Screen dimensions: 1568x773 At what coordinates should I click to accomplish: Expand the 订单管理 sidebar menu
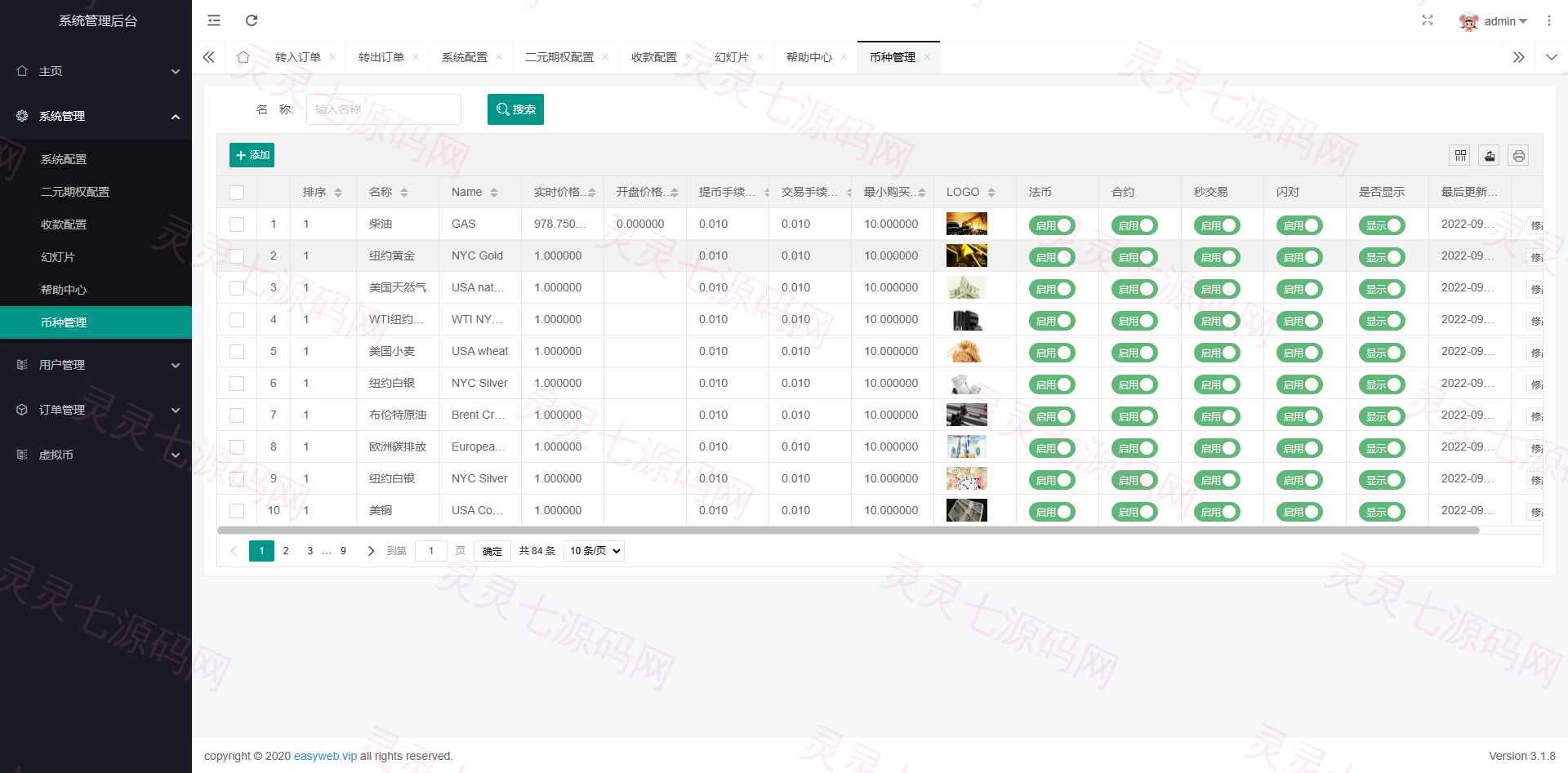coord(96,410)
